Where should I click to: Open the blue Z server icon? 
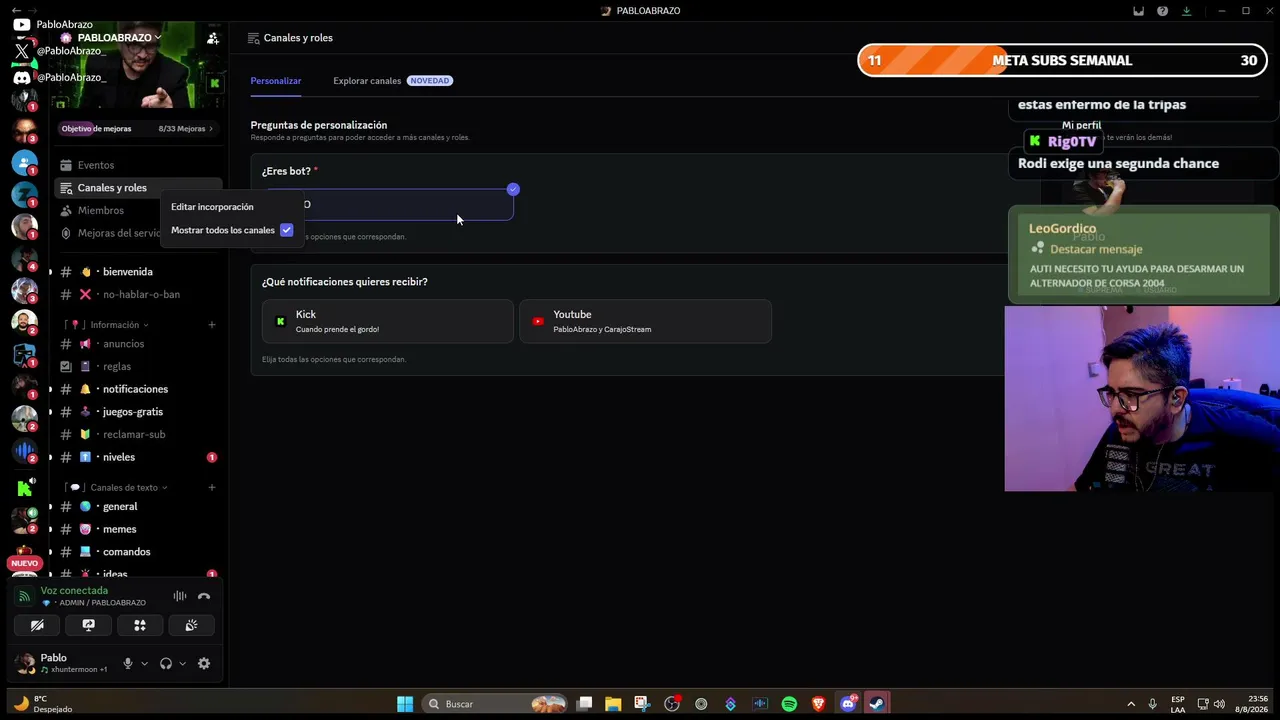coord(25,195)
